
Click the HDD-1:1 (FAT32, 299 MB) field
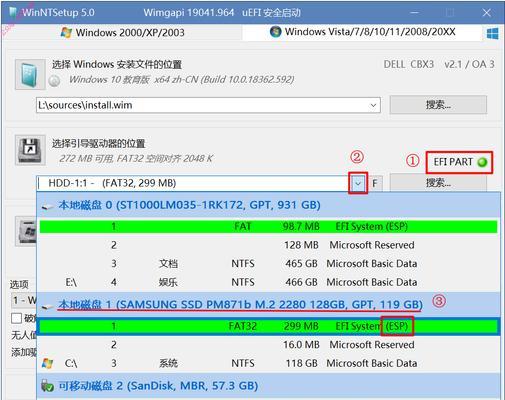[x=193, y=183]
